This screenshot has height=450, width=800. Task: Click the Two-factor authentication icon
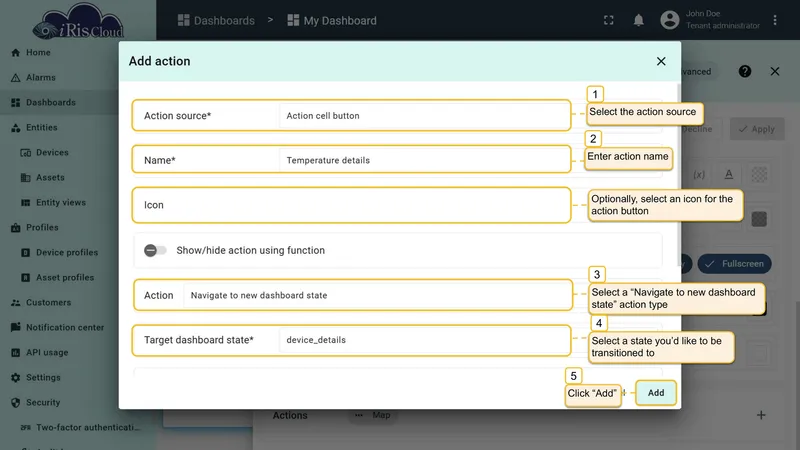(x=26, y=428)
